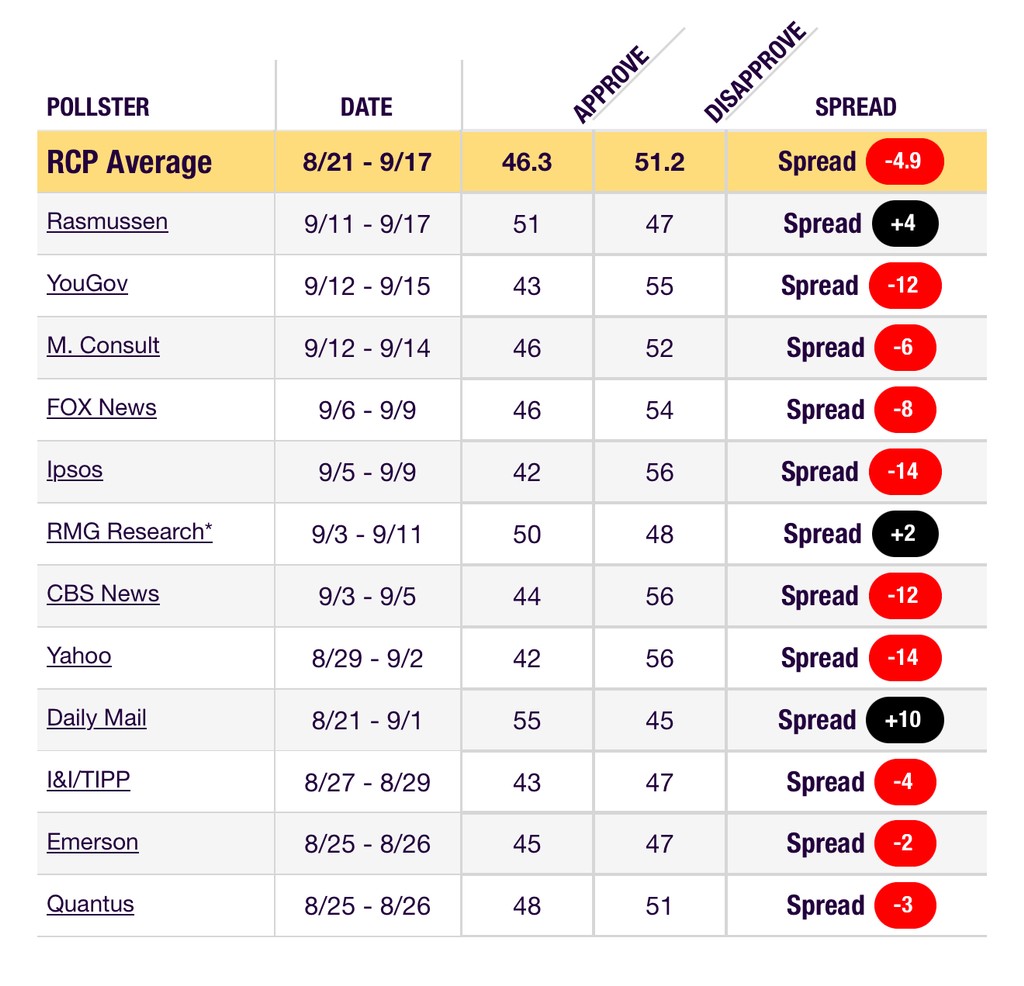This screenshot has height=986, width=1024.
Task: Click Daily Mail's +10 spread badge
Action: click(902, 720)
